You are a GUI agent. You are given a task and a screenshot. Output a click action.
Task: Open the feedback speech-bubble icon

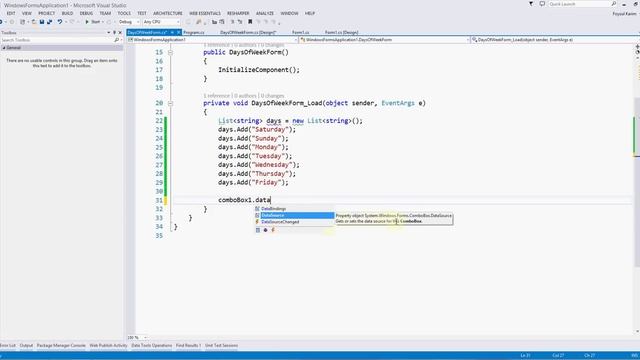coord(542,4)
